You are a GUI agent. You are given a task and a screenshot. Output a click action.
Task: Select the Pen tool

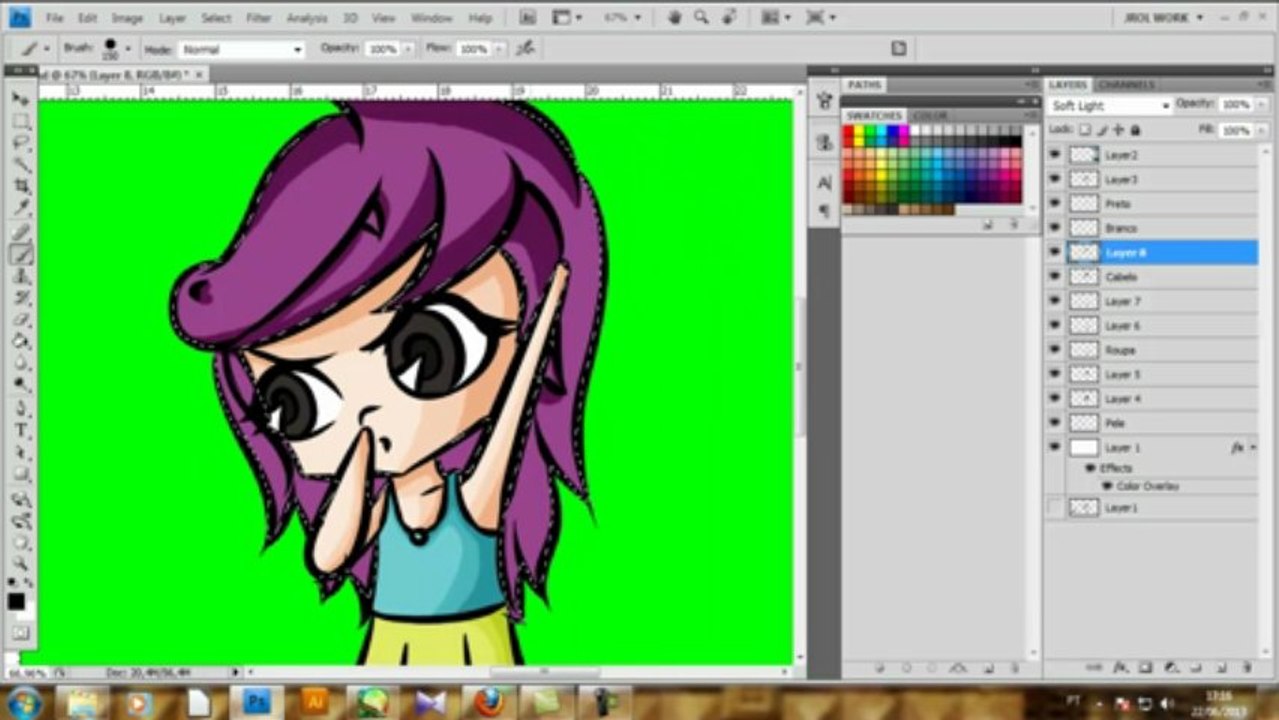pyautogui.click(x=21, y=409)
